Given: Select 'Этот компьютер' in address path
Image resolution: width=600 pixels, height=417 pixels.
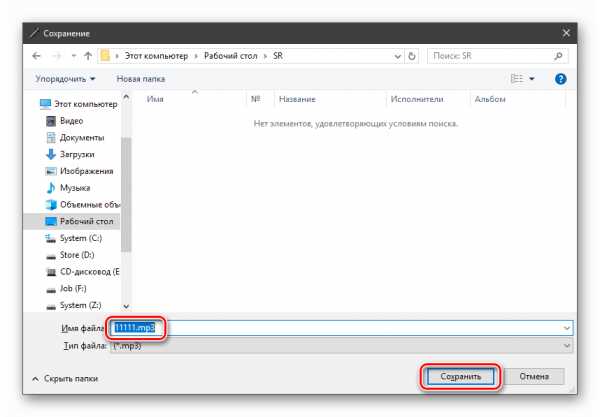Looking at the screenshot, I should tap(156, 56).
